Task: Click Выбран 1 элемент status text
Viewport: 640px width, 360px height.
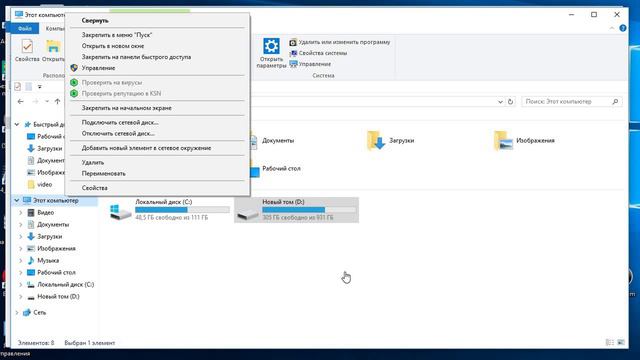Action: tap(89, 343)
